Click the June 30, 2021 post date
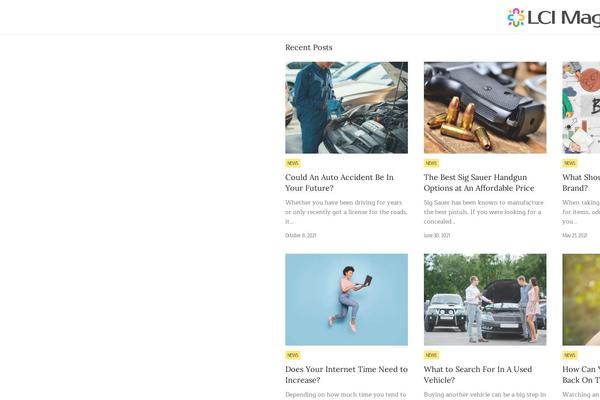Screen dimensions: 600x400 (437, 235)
